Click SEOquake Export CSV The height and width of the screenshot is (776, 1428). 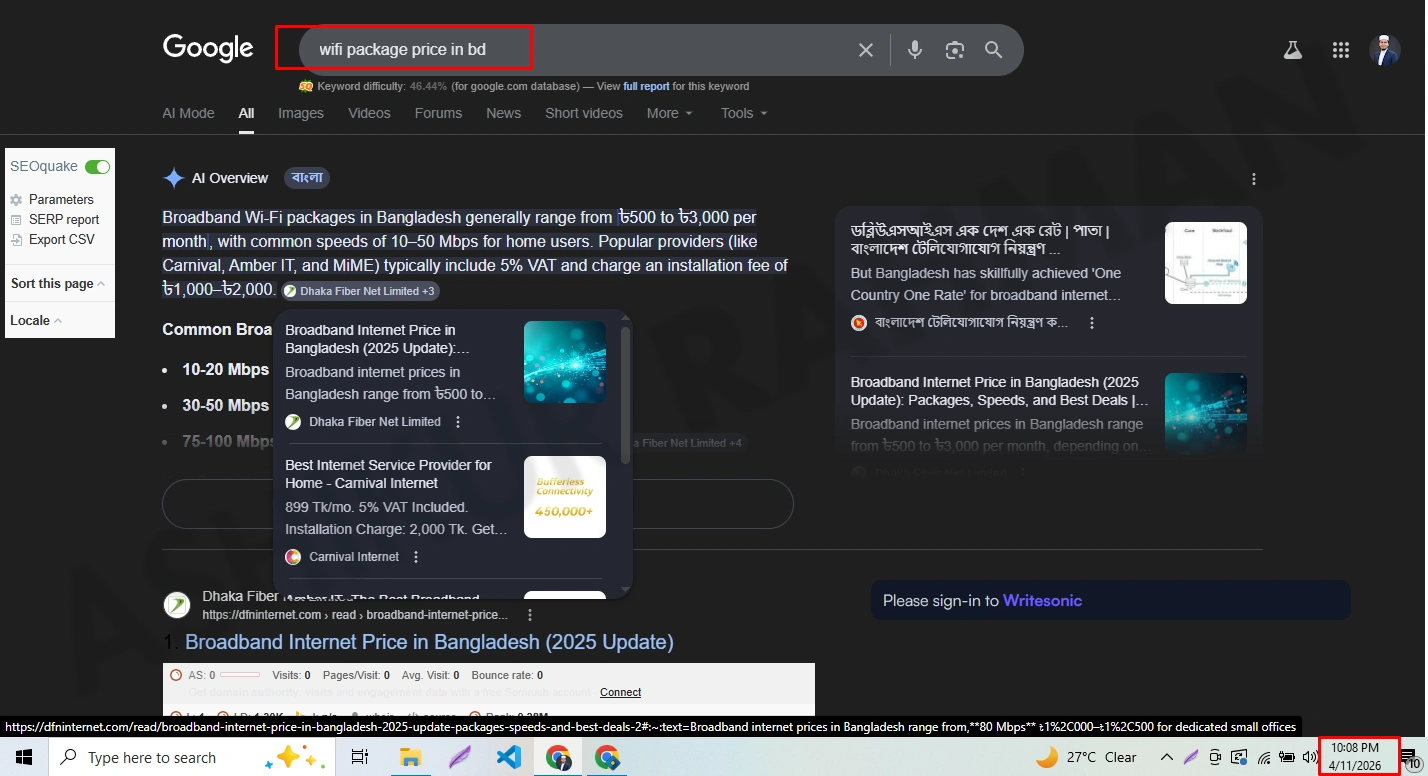tap(53, 240)
